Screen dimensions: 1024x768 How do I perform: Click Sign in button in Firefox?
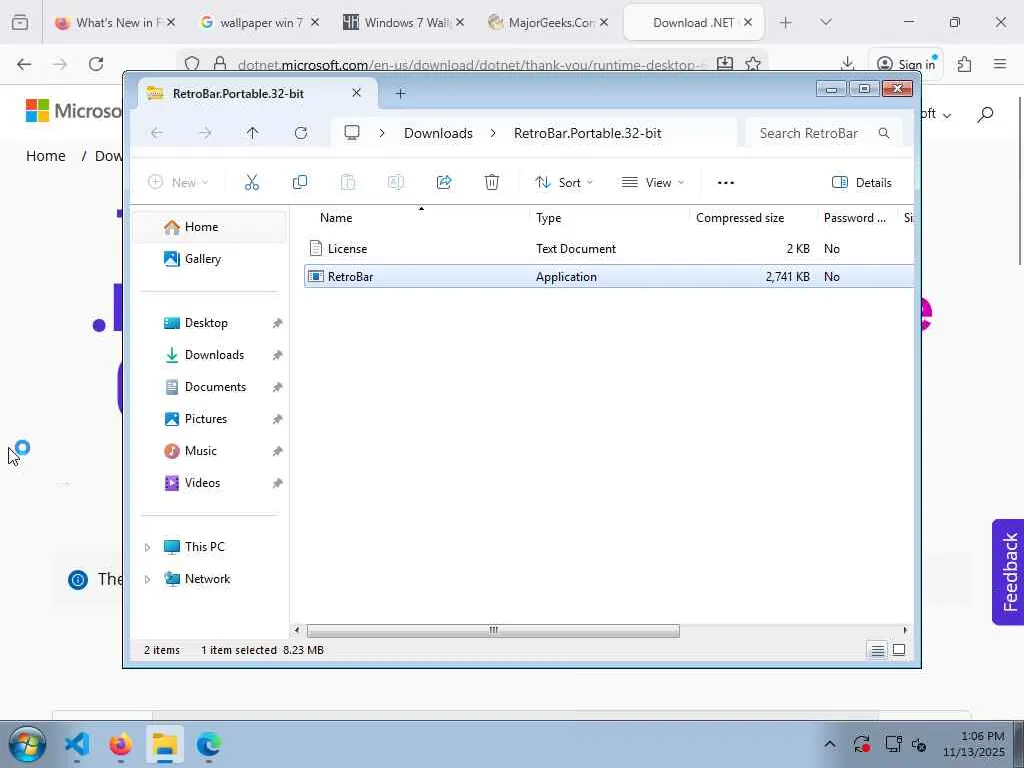pos(906,63)
